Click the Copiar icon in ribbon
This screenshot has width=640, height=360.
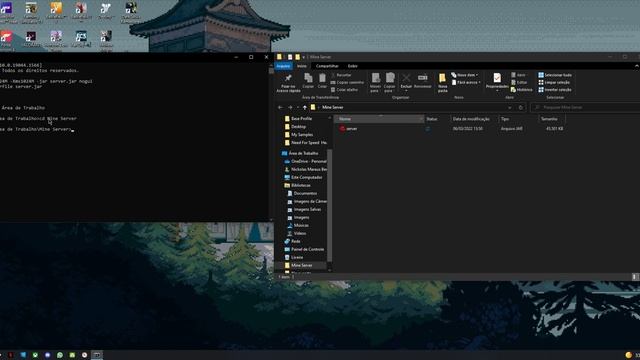[308, 78]
